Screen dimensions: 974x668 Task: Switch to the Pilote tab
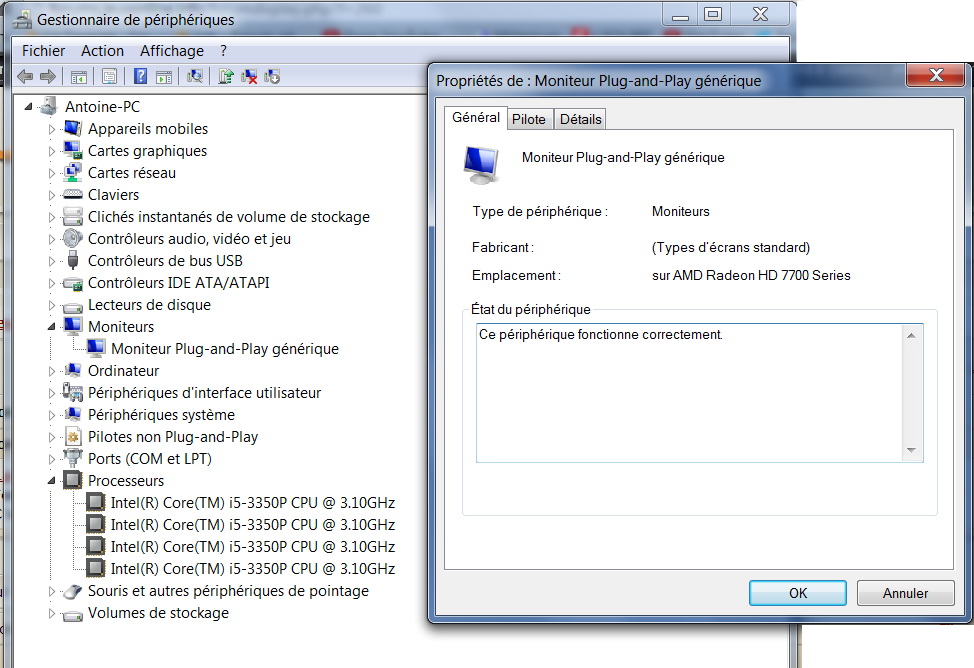click(x=529, y=119)
